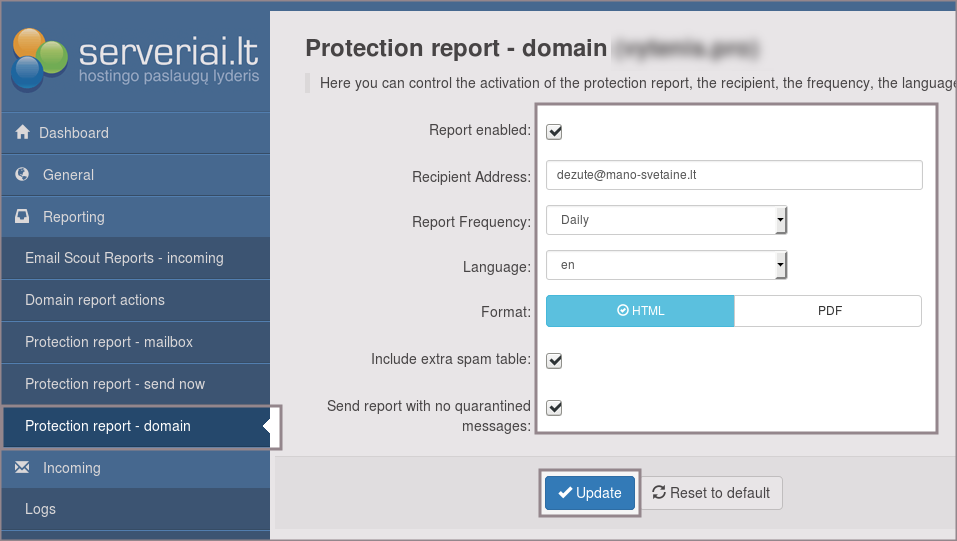Image resolution: width=957 pixels, height=541 pixels.
Task: Toggle Include extra spam table checkbox
Action: 554,361
